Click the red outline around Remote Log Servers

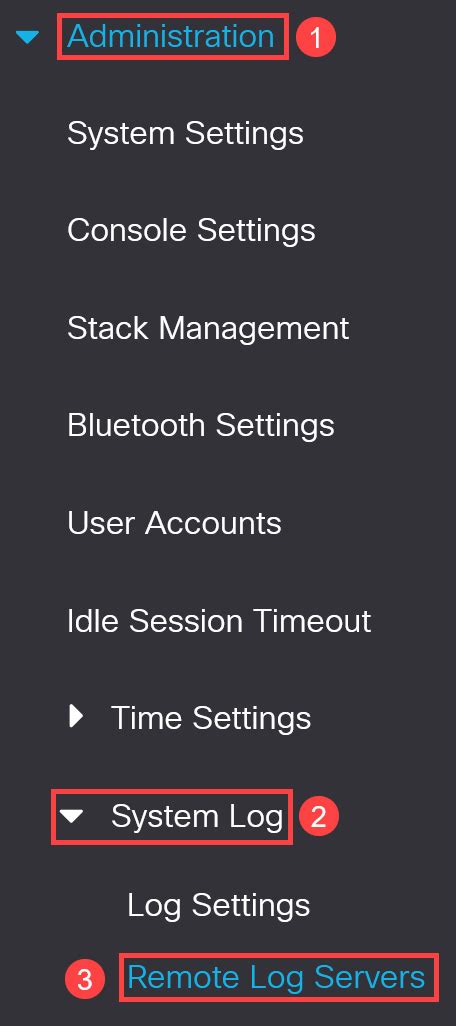click(x=278, y=978)
